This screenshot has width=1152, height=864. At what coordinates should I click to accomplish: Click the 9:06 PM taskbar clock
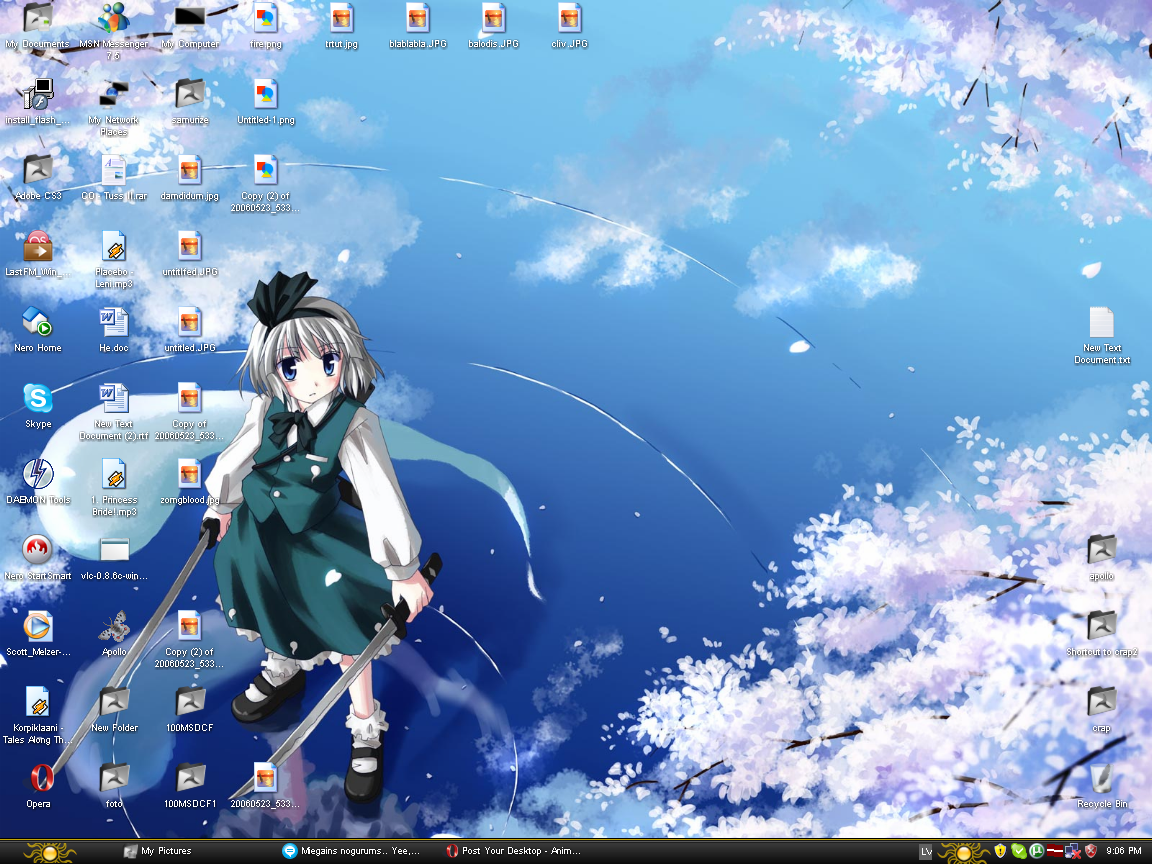click(x=1124, y=851)
